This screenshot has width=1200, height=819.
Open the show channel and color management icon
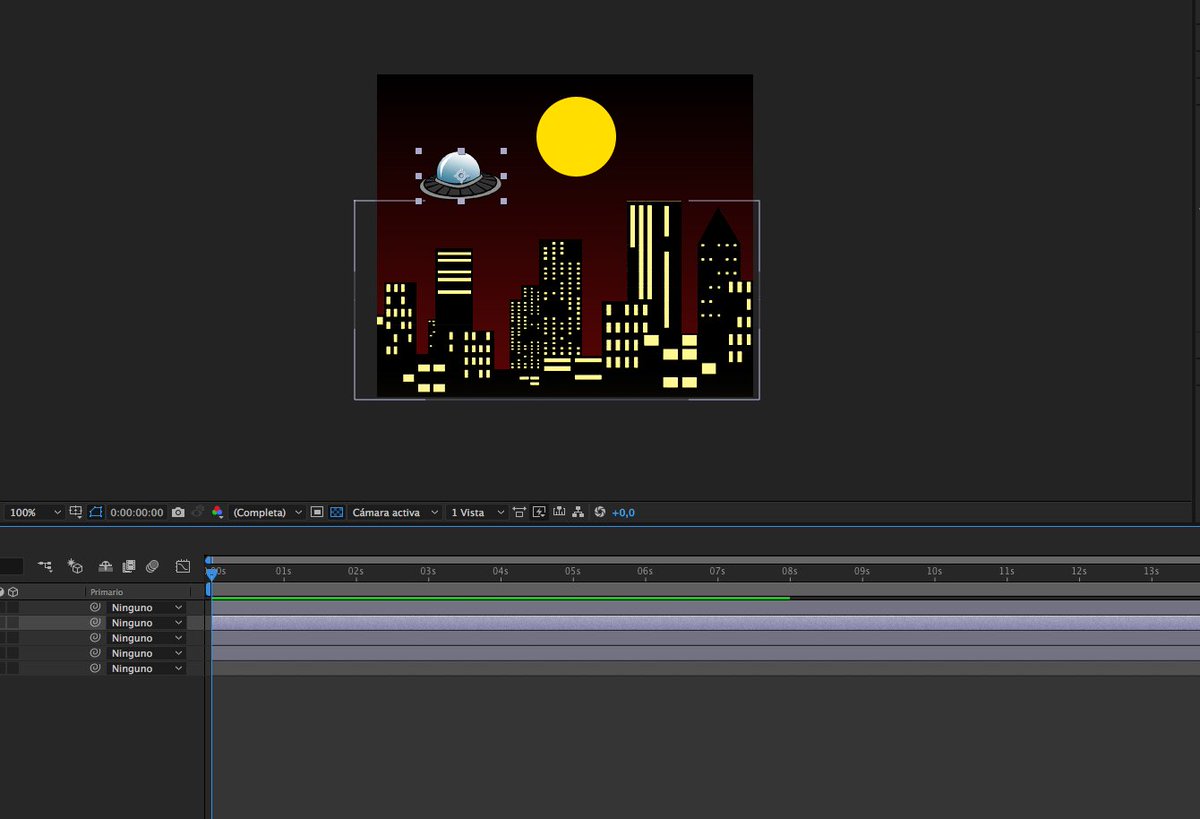217,512
